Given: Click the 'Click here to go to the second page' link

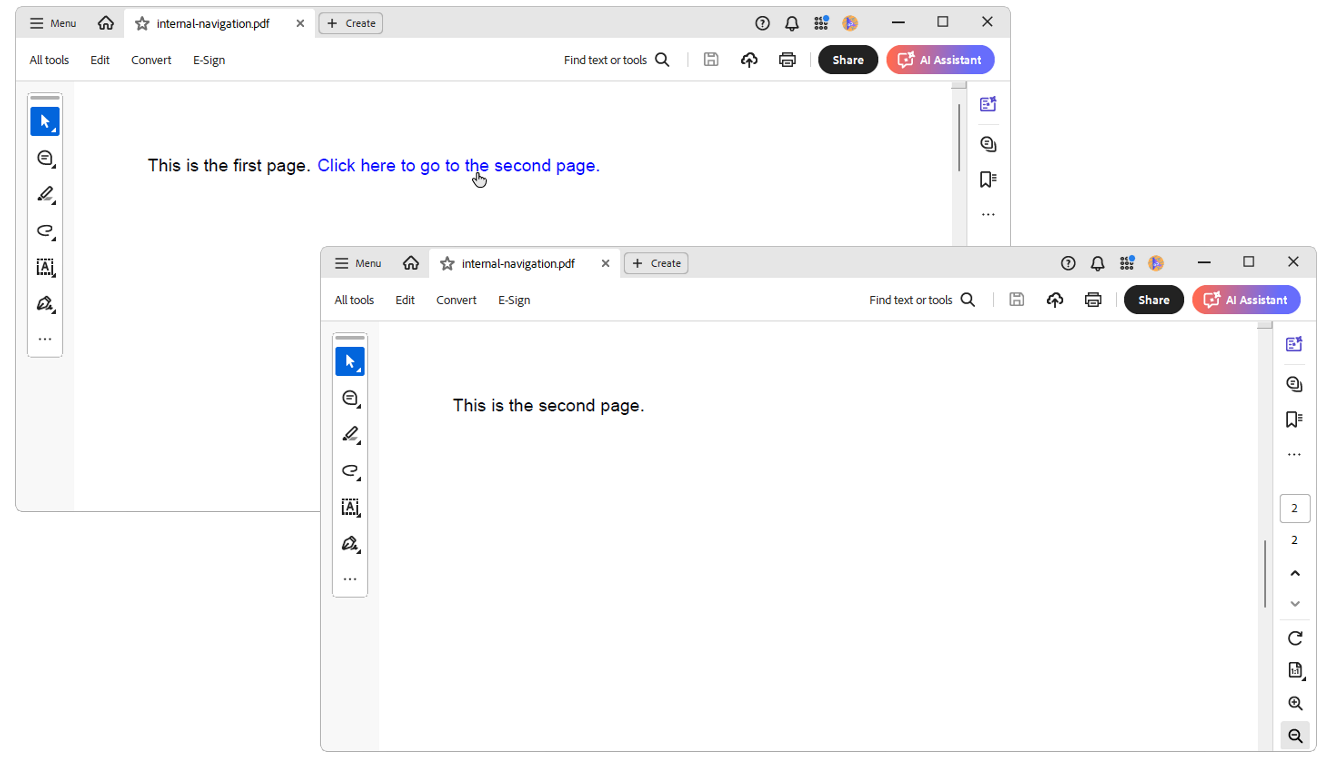Looking at the screenshot, I should tap(458, 166).
